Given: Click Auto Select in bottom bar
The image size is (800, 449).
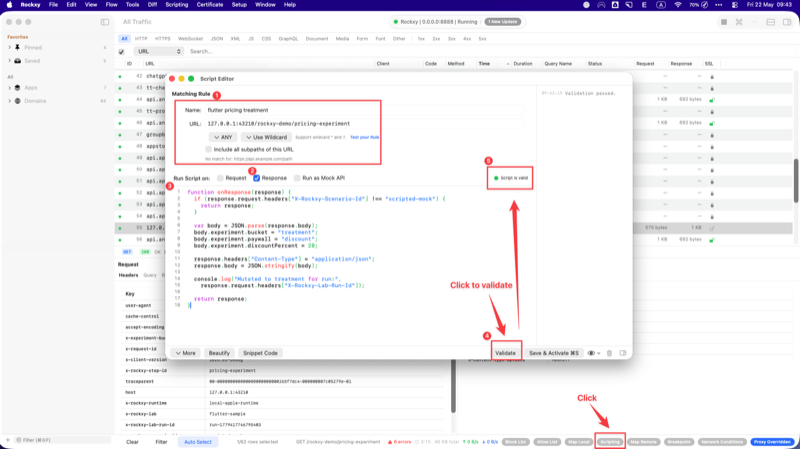Looking at the screenshot, I should tap(197, 442).
